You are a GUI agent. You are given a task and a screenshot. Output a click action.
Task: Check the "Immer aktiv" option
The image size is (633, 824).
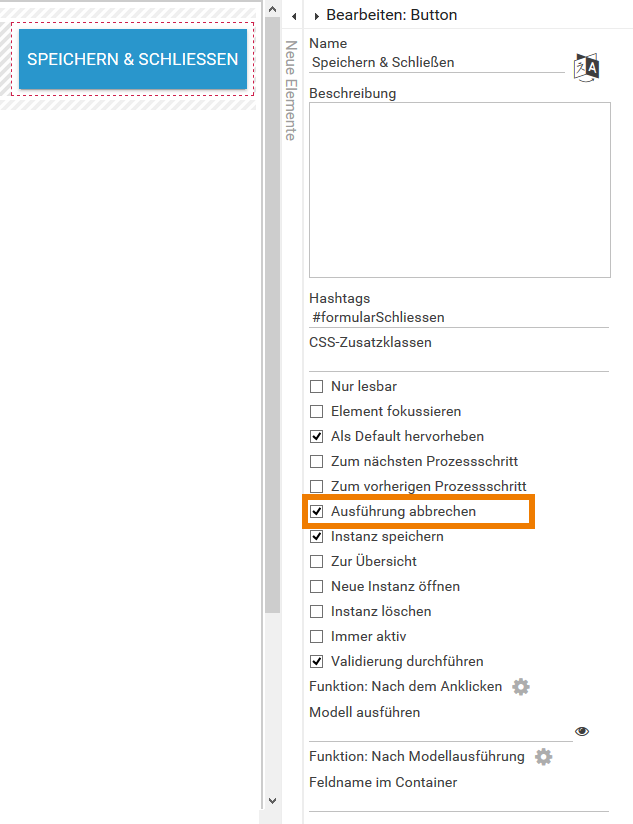(x=316, y=636)
